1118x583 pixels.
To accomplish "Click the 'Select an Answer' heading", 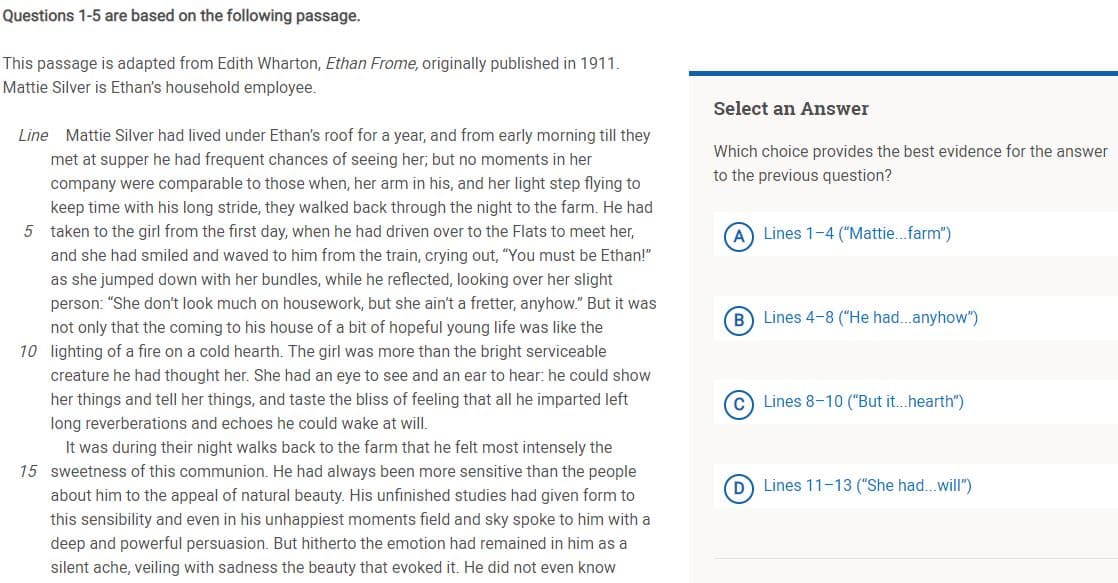I will pyautogui.click(x=791, y=109).
